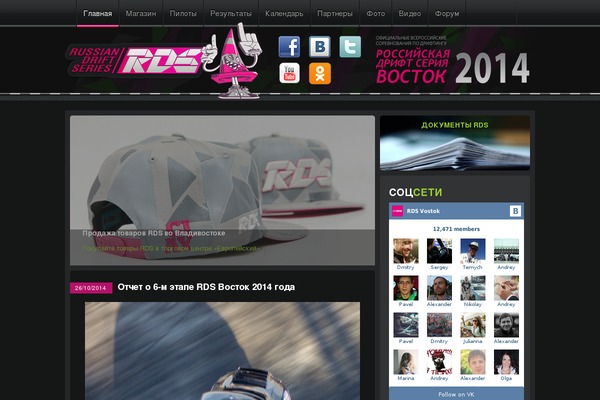Open member Nikolay's avatar
600x400 pixels.
click(x=473, y=288)
